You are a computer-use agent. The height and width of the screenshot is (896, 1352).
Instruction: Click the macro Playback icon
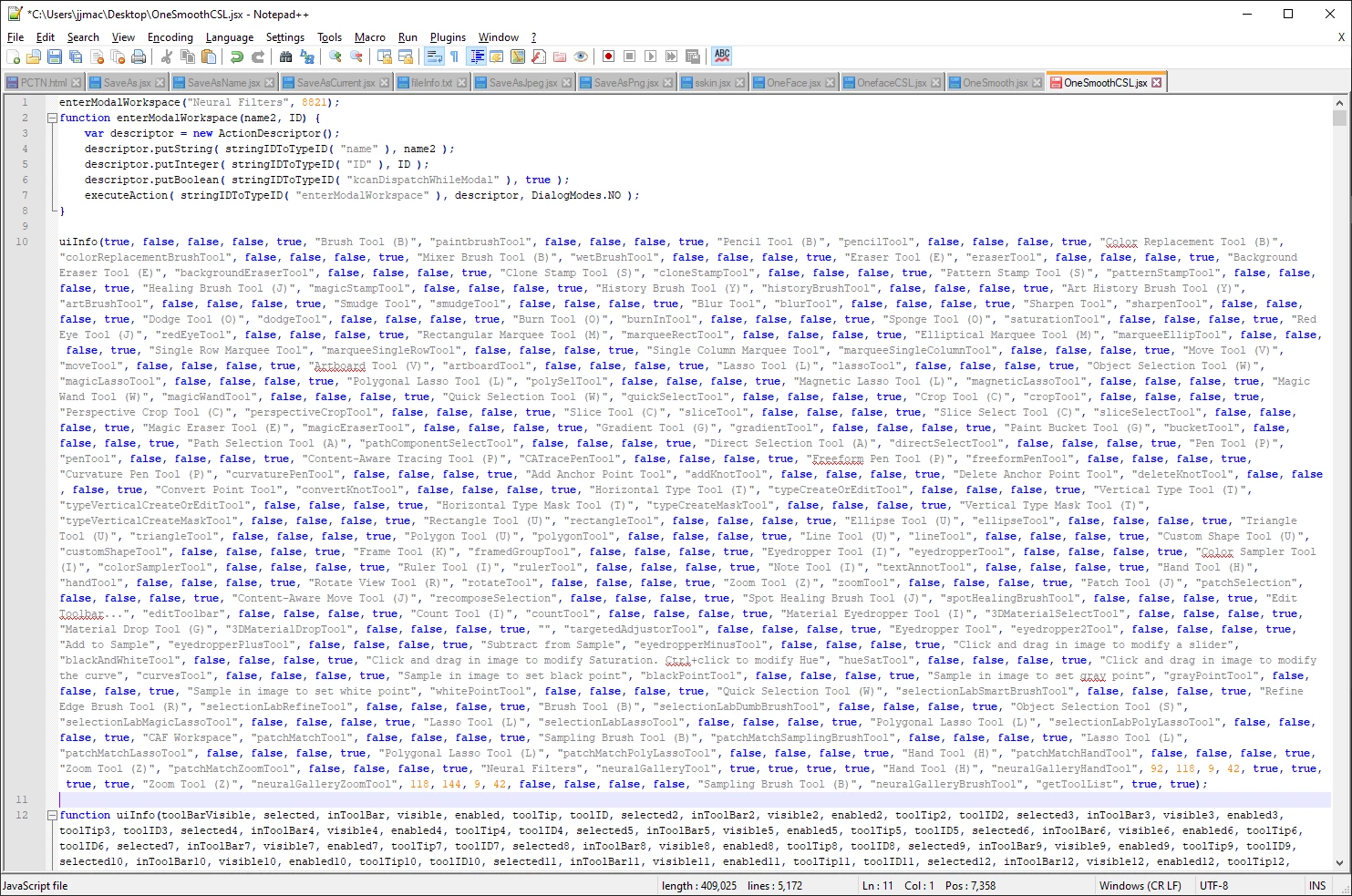pyautogui.click(x=651, y=57)
